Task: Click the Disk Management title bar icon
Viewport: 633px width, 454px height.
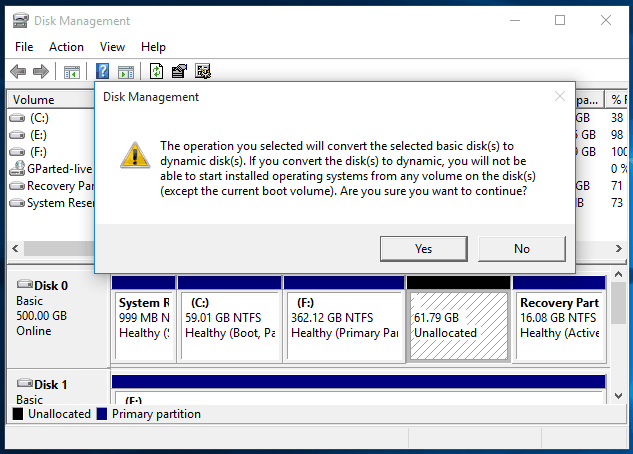Action: coord(21,20)
